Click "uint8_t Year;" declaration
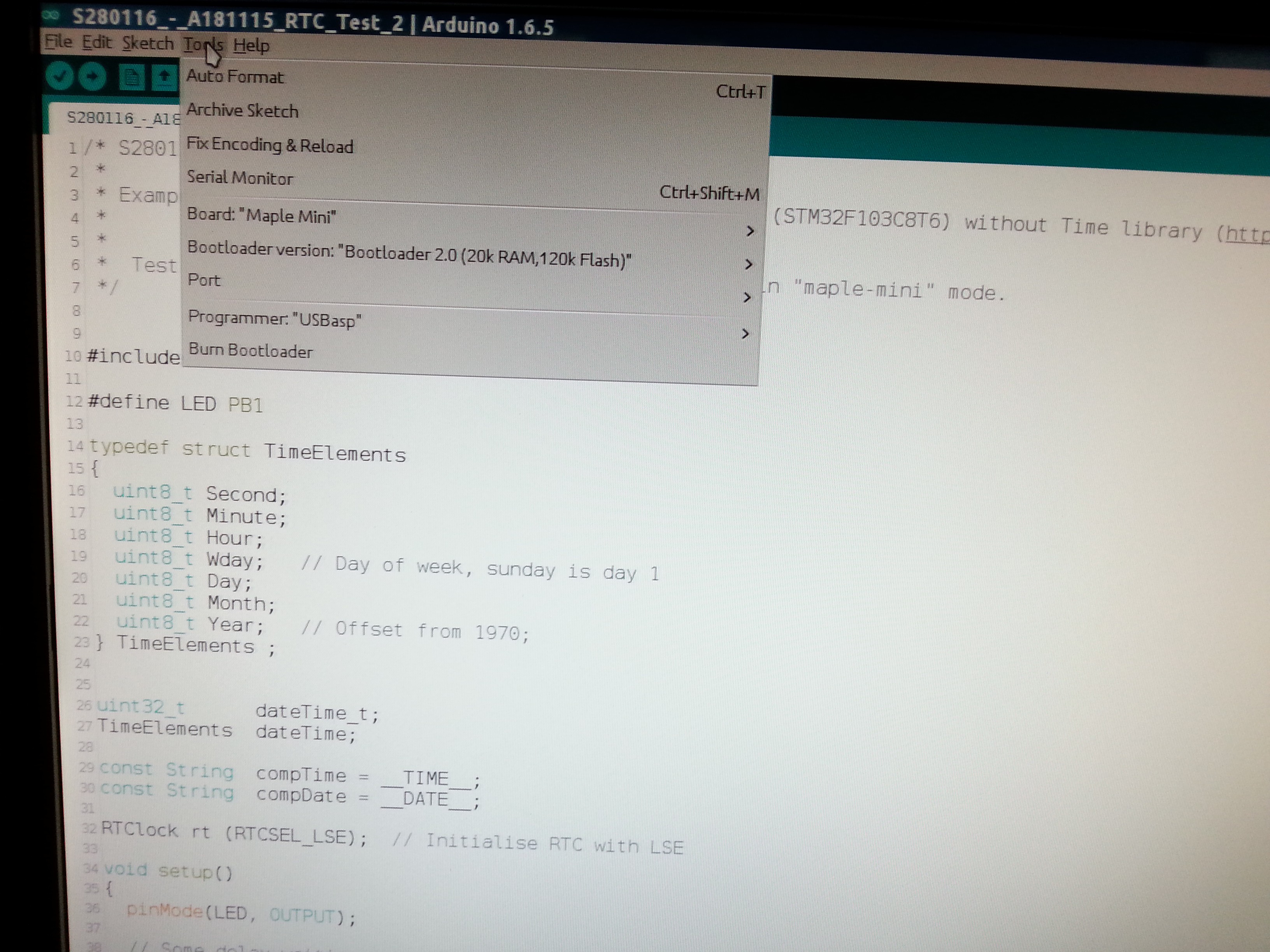This screenshot has height=952, width=1270. click(191, 624)
